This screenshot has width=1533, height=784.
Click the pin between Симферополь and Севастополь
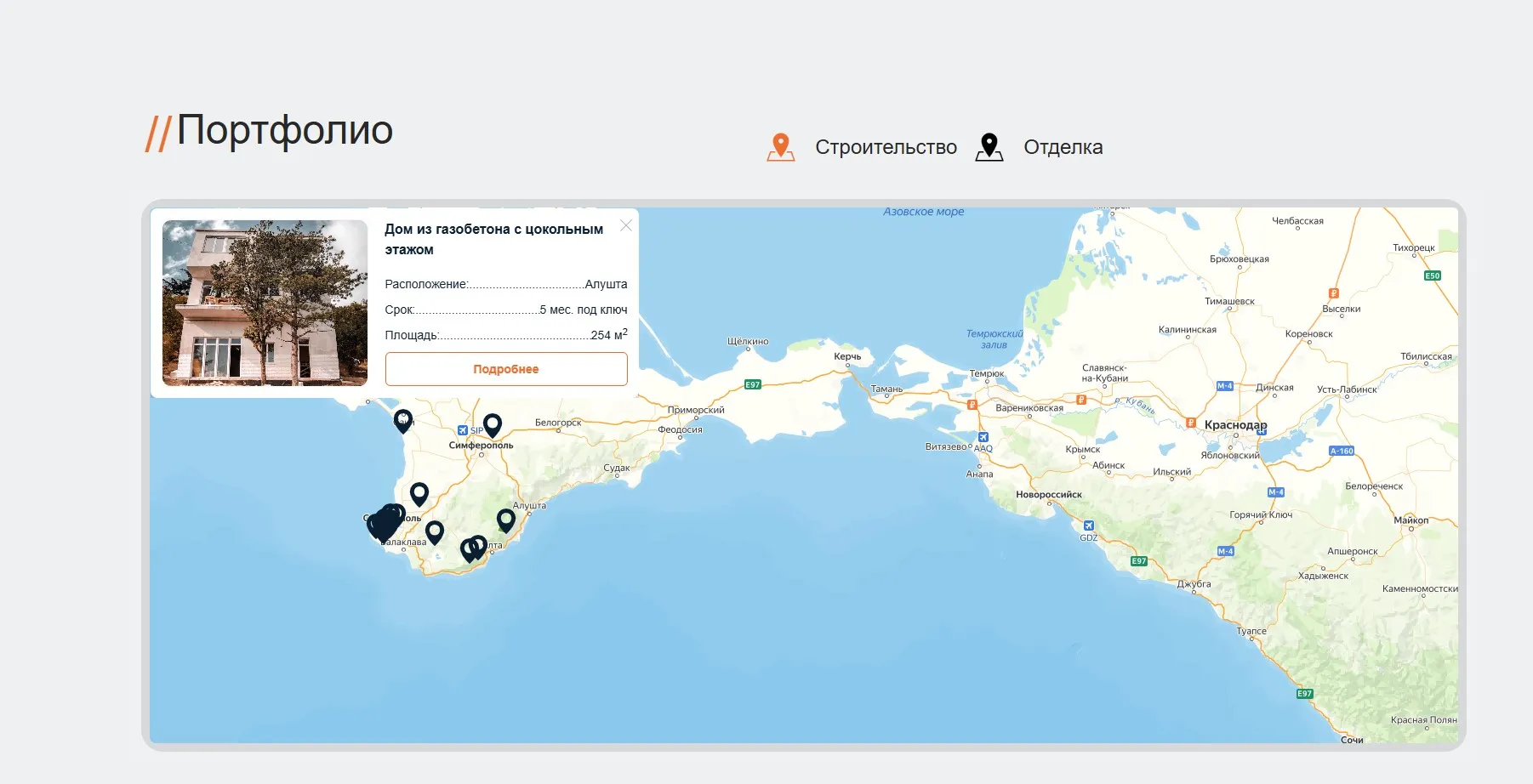419,494
